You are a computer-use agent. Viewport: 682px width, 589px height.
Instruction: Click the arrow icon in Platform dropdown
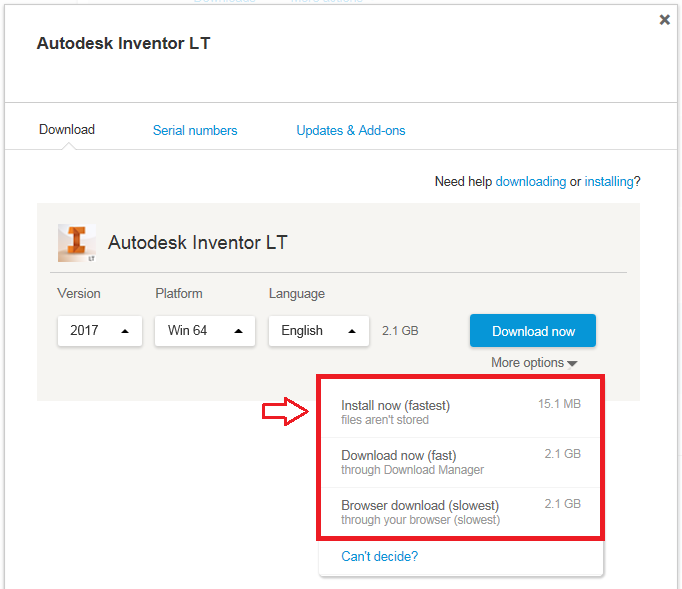[x=238, y=331]
